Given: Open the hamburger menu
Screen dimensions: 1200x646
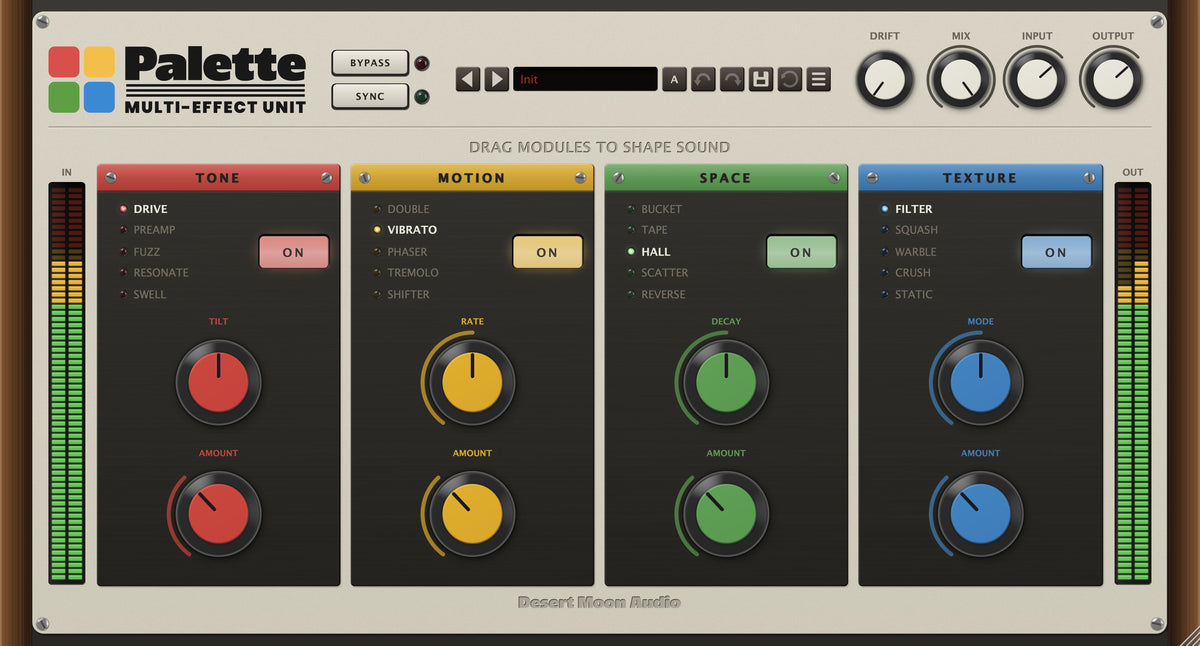Looking at the screenshot, I should click(x=819, y=79).
